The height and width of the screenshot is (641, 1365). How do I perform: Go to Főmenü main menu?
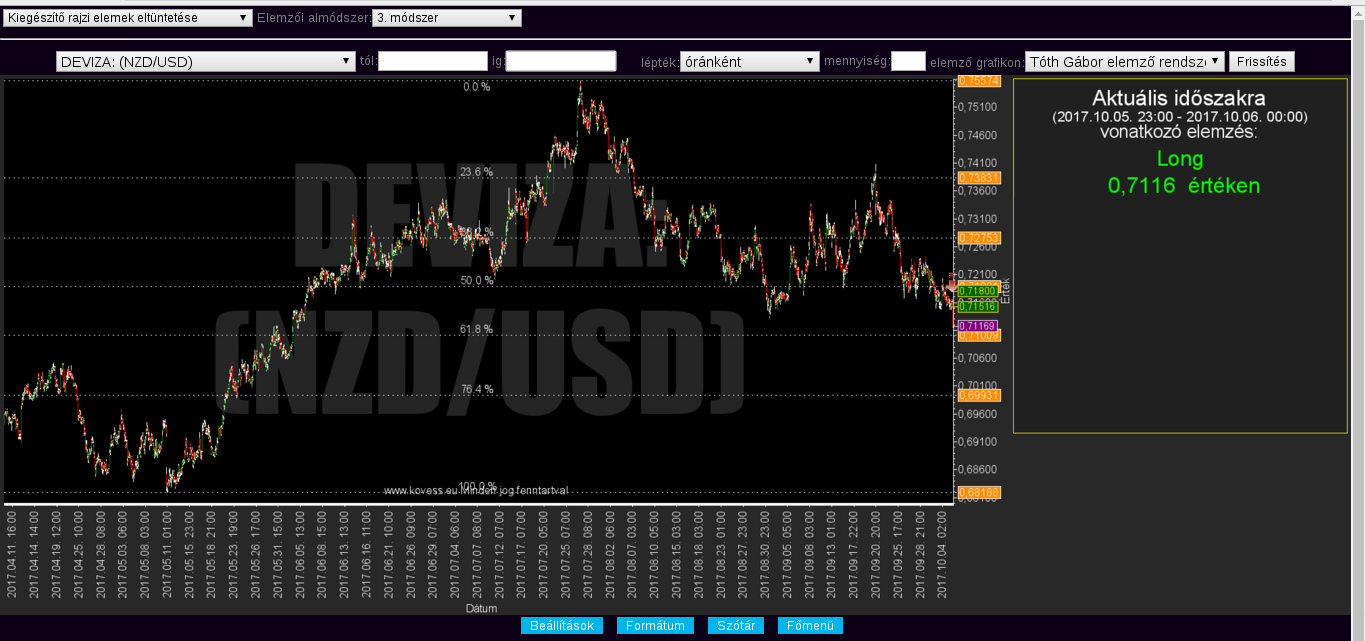click(810, 626)
